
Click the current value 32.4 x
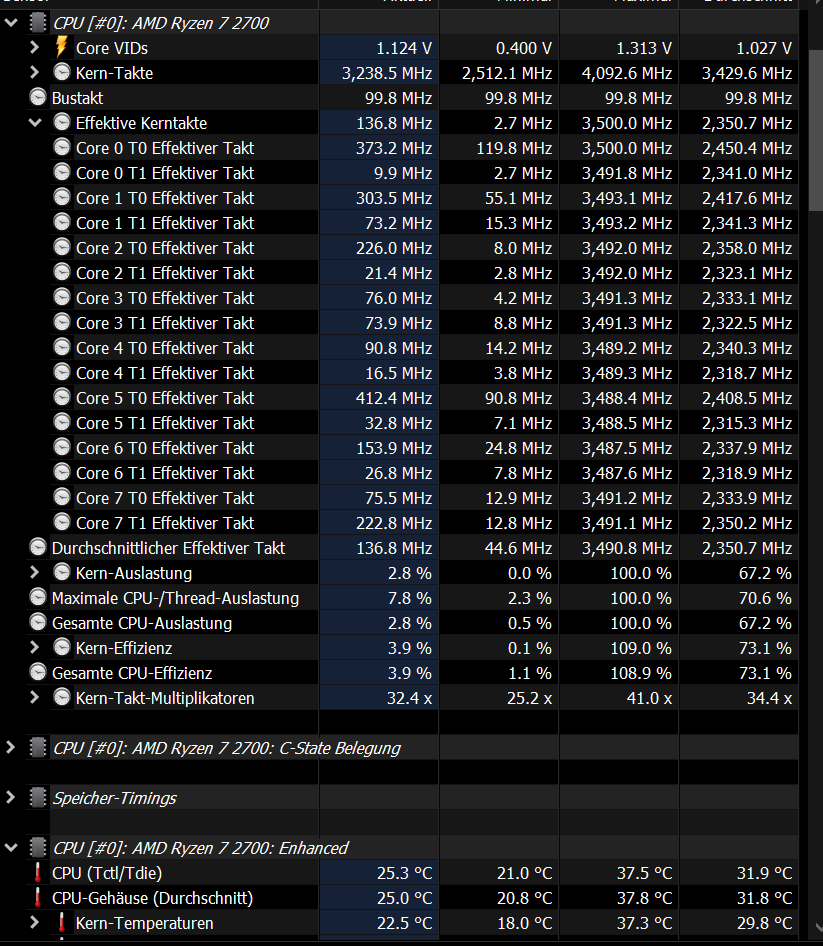[x=409, y=698]
